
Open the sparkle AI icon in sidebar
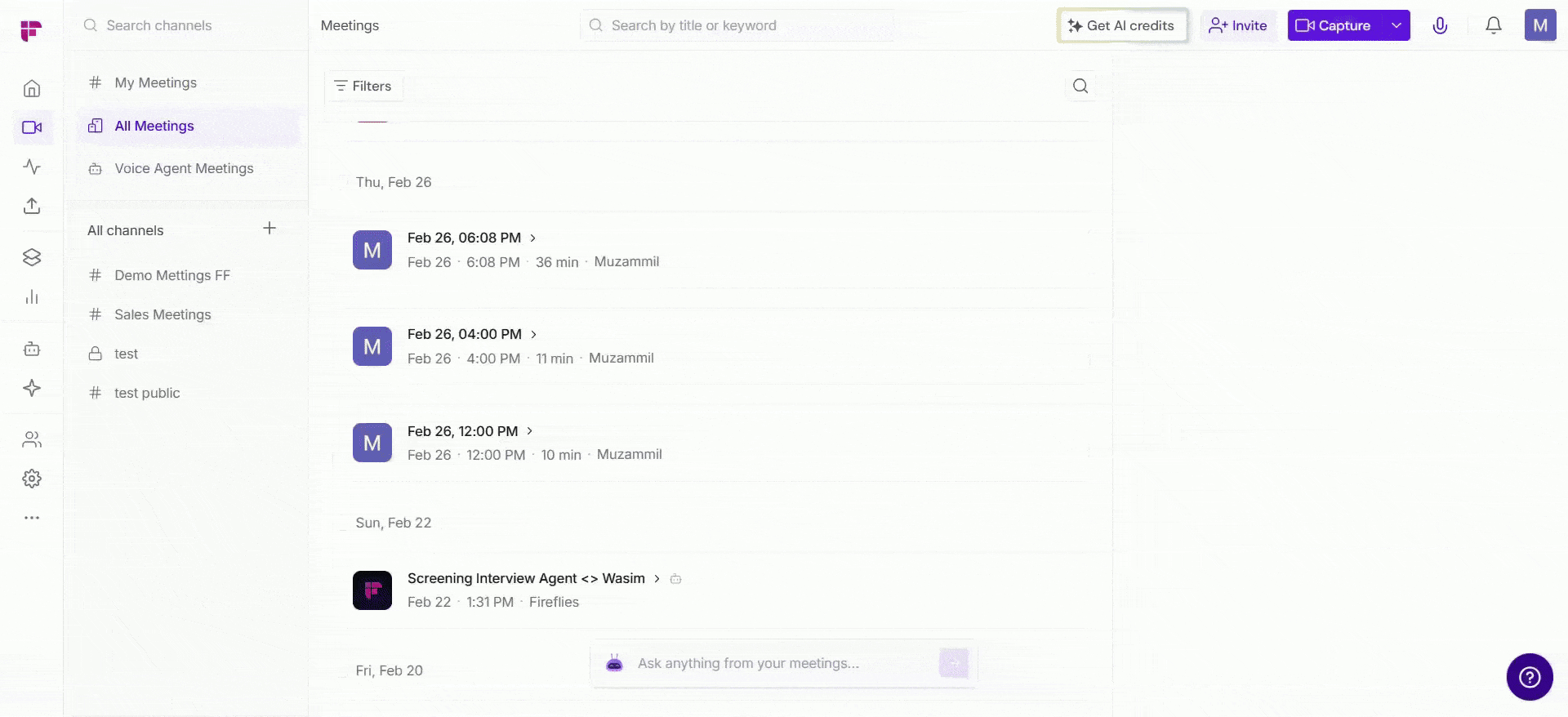(32, 388)
